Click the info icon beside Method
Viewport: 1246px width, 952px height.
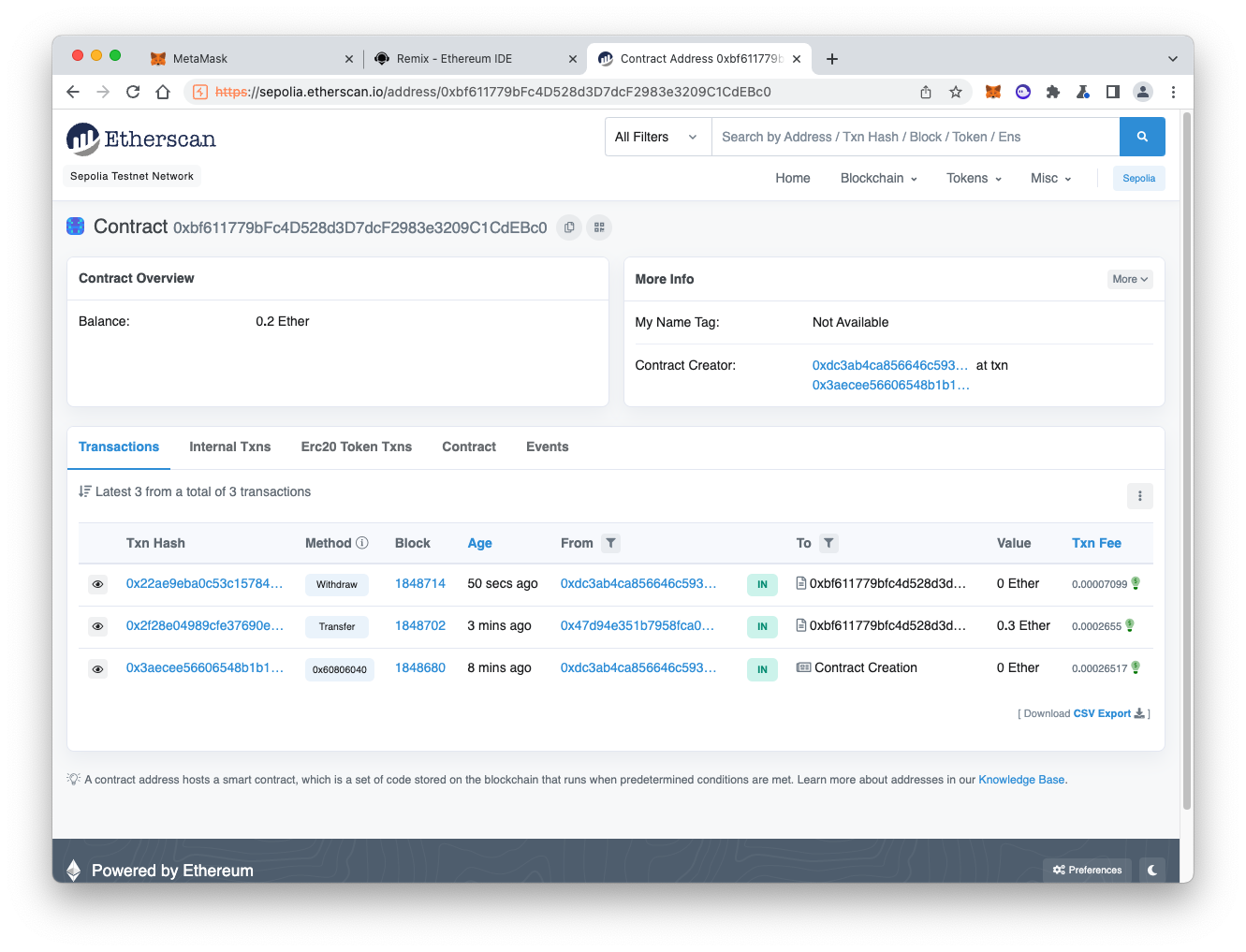(x=362, y=543)
